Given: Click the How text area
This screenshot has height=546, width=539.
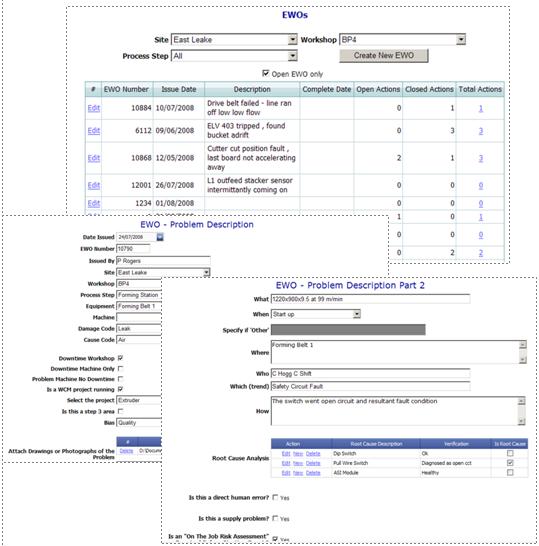Looking at the screenshot, I should click(395, 411).
